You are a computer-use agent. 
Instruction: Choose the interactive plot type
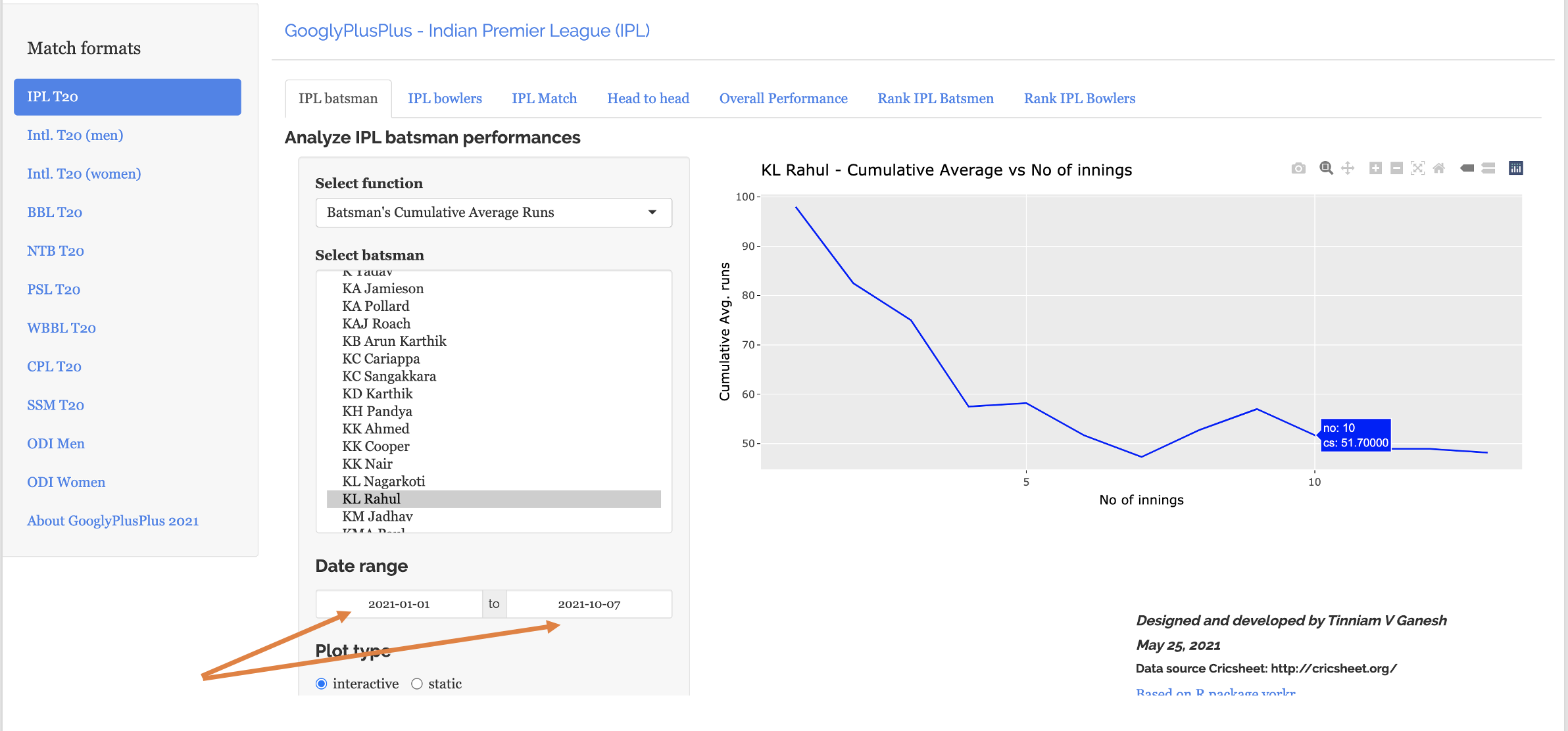[x=322, y=684]
